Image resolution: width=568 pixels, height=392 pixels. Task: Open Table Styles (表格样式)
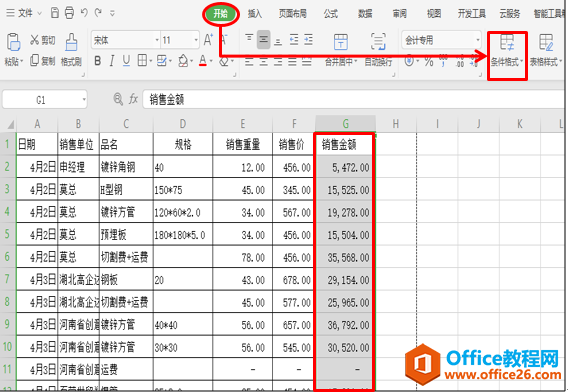point(546,51)
